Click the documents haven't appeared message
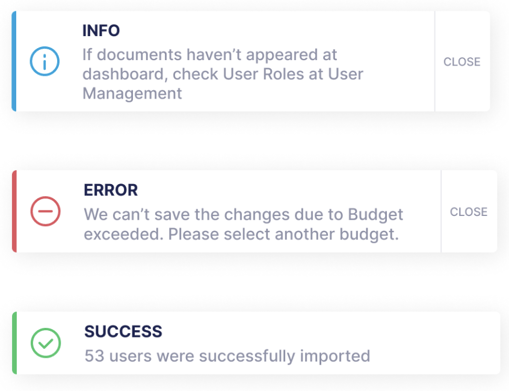This screenshot has height=391, width=509. tap(223, 74)
